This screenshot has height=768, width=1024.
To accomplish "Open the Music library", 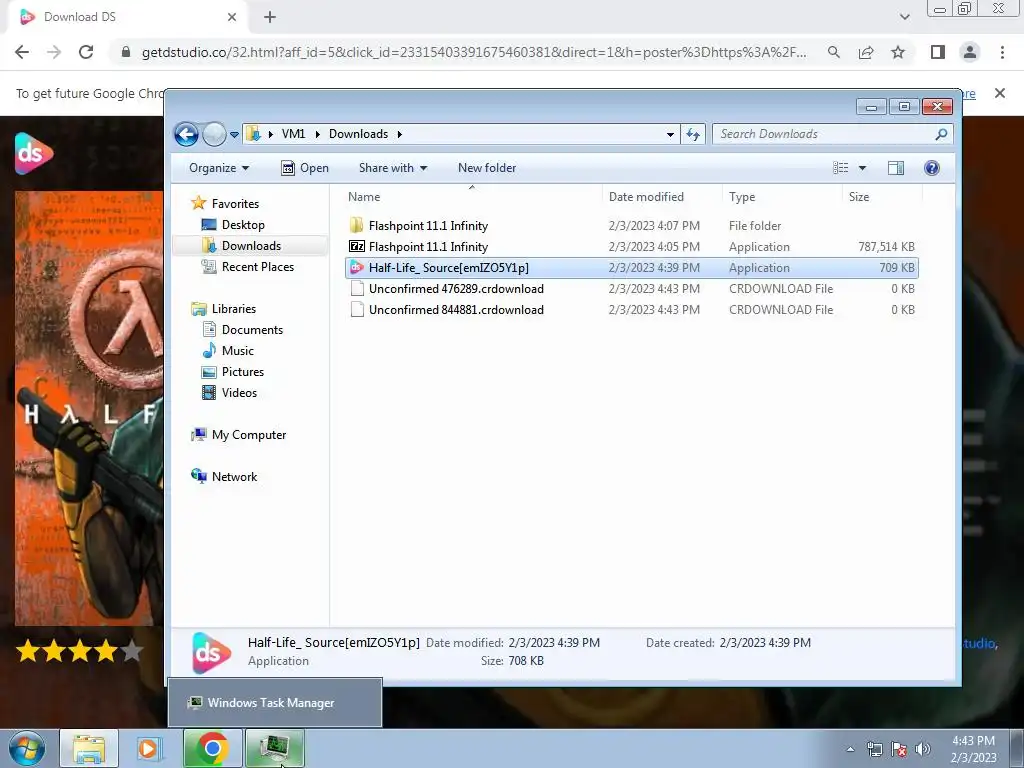I will (238, 351).
